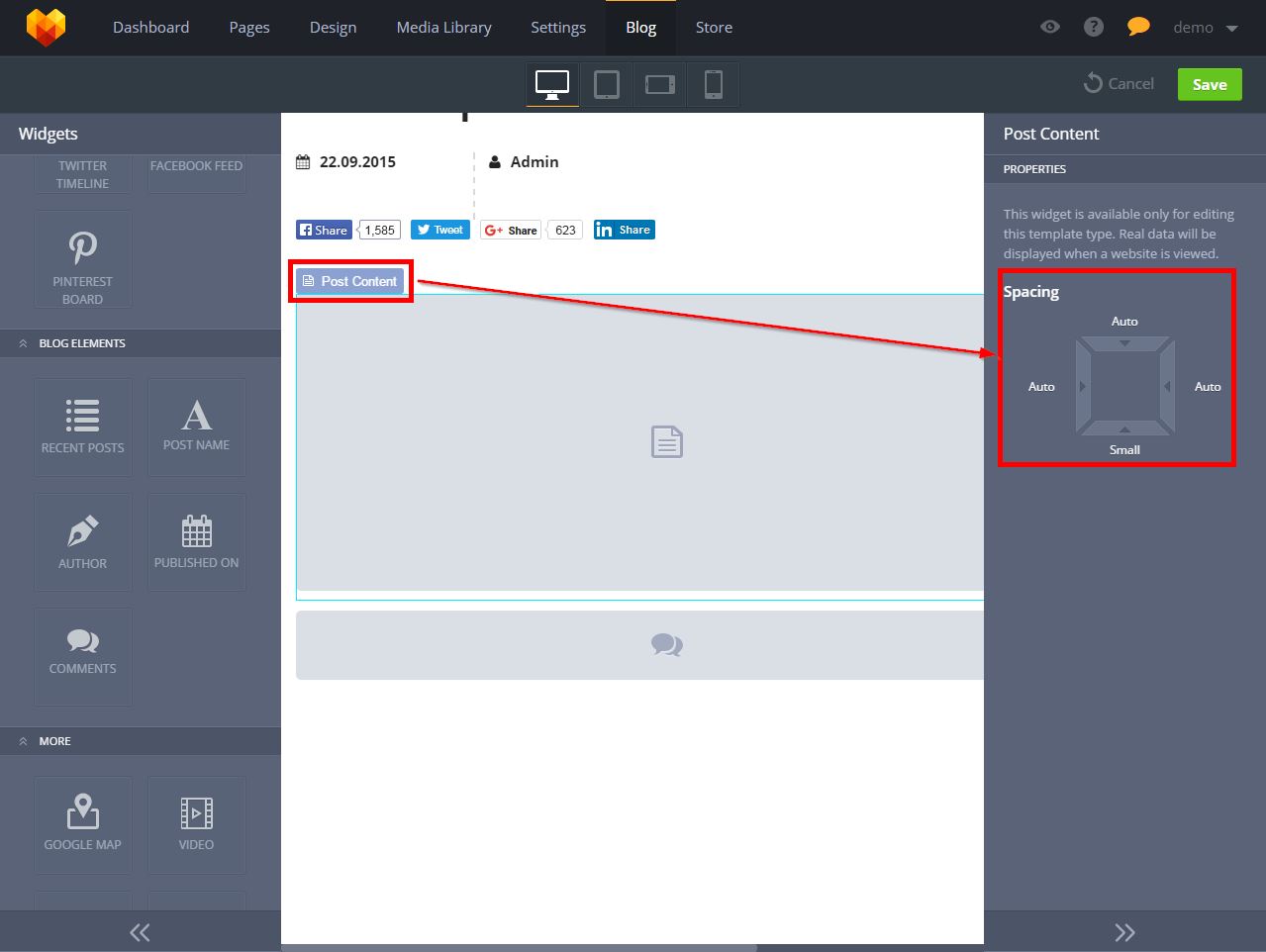Click the calendar icon beside 22.09.2015

[x=303, y=162]
